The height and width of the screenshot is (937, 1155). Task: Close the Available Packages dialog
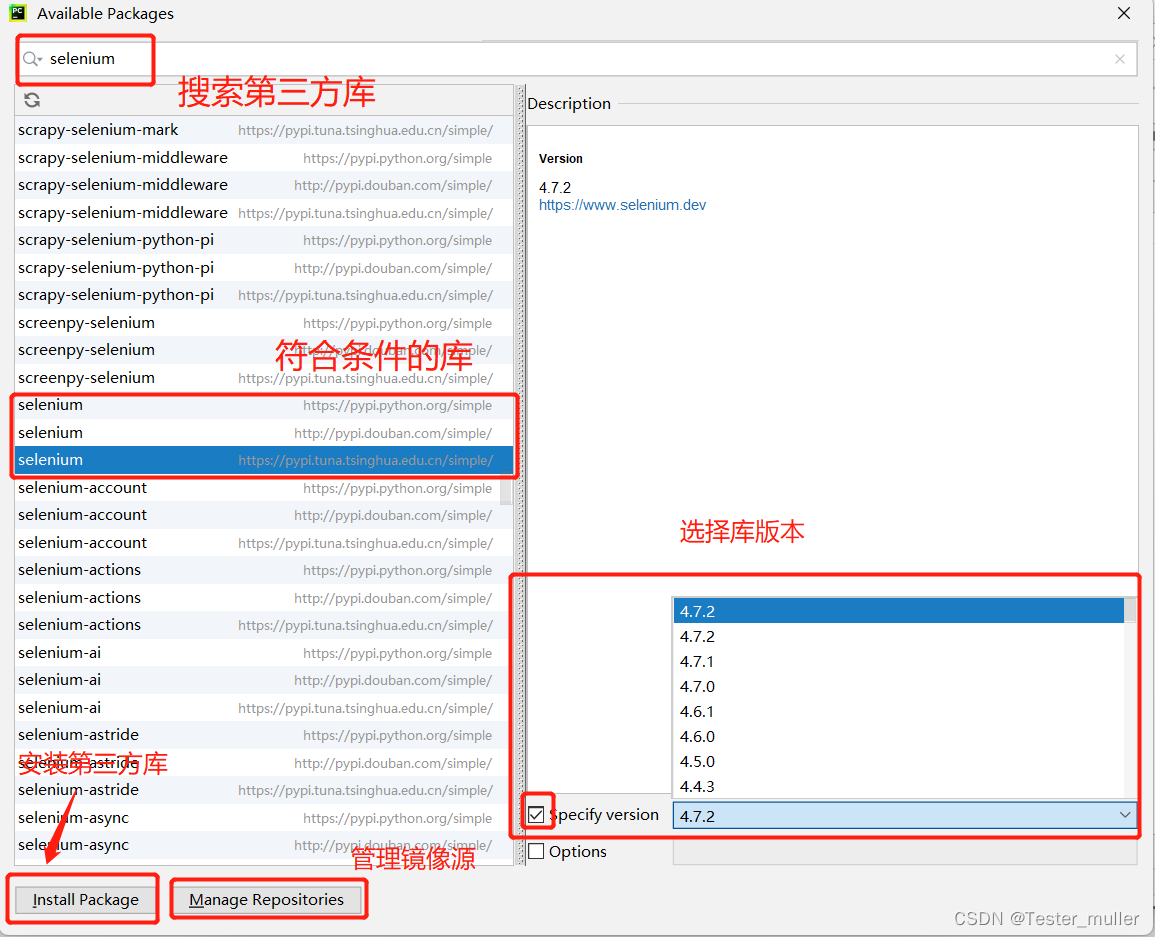pyautogui.click(x=1123, y=13)
